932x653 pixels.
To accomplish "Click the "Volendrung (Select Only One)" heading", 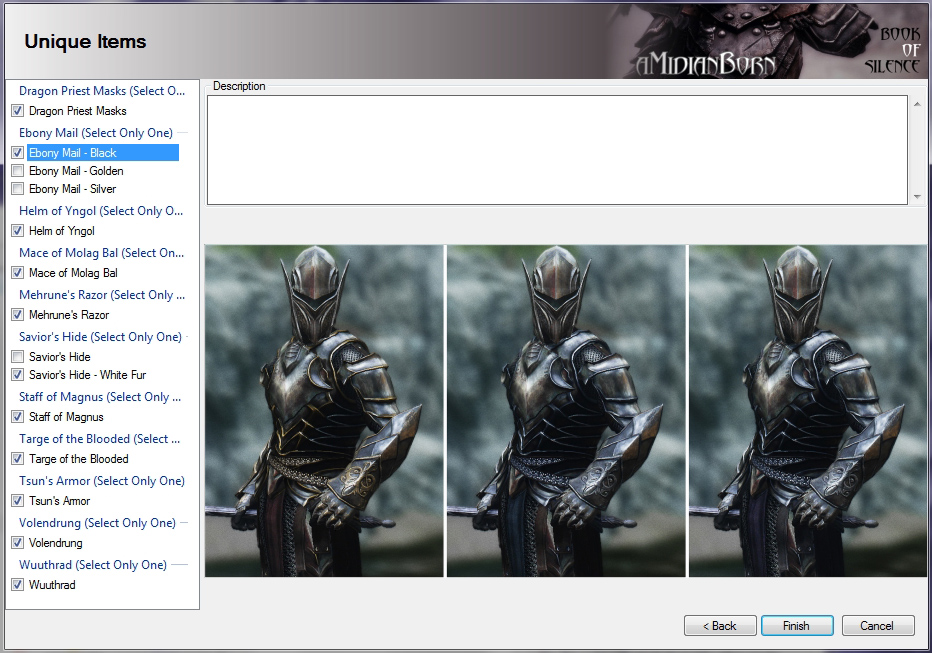I will [x=97, y=523].
